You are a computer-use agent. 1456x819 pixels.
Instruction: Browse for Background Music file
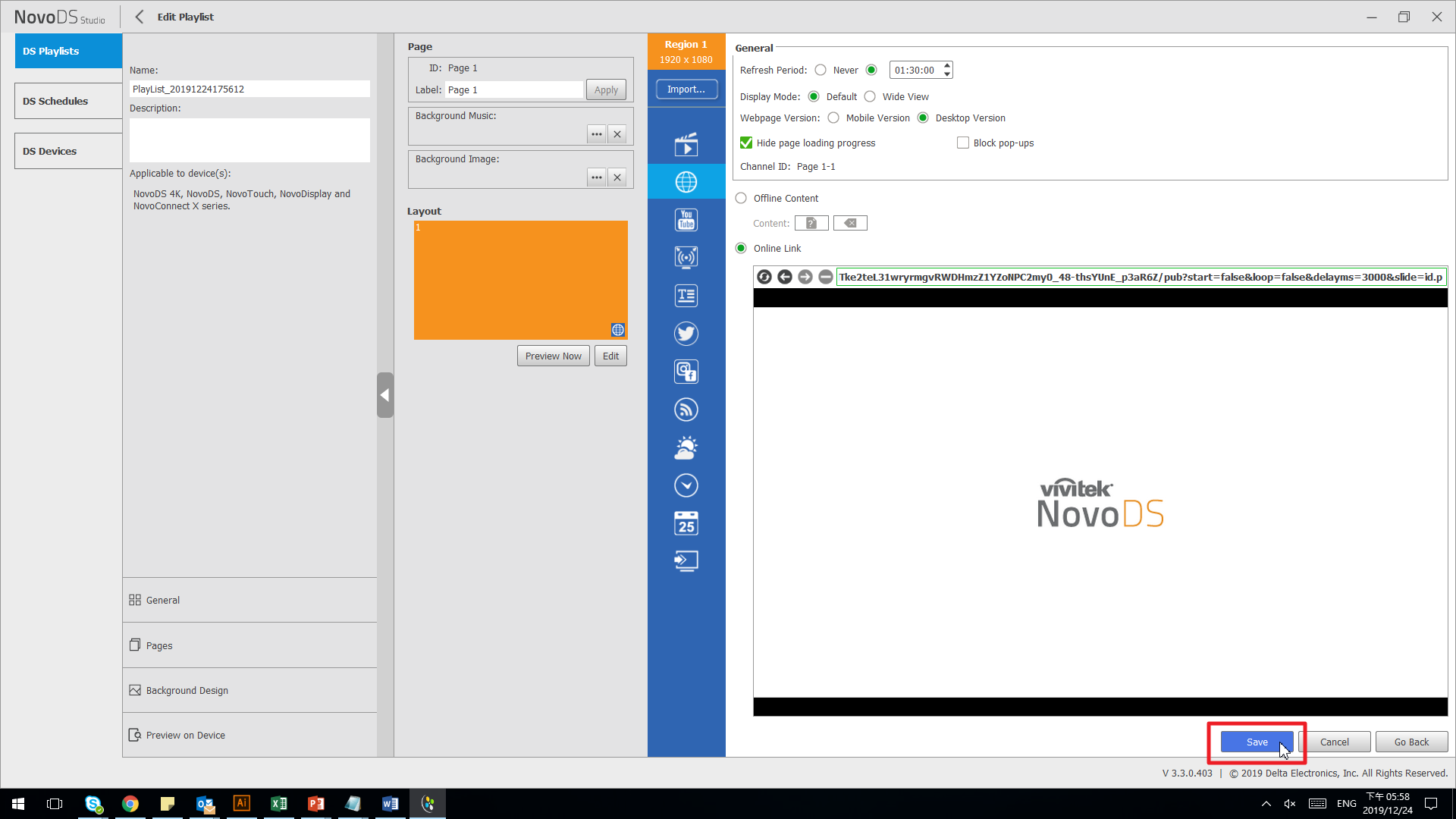coord(597,134)
